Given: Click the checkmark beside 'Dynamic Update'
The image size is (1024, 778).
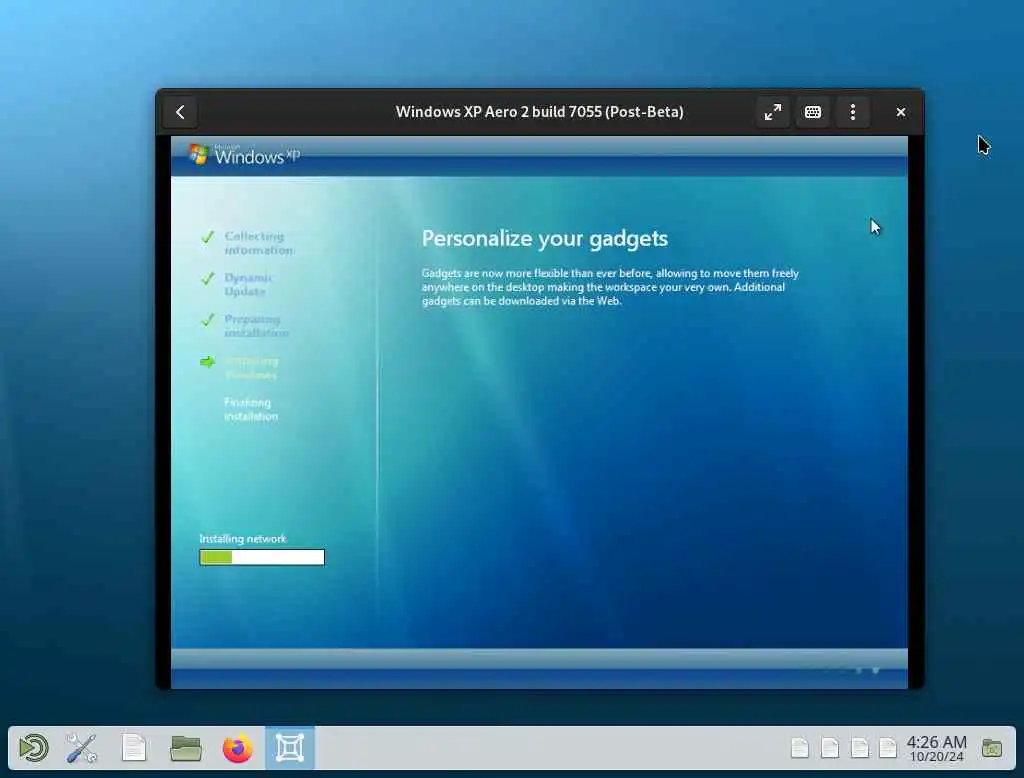Looking at the screenshot, I should [208, 278].
